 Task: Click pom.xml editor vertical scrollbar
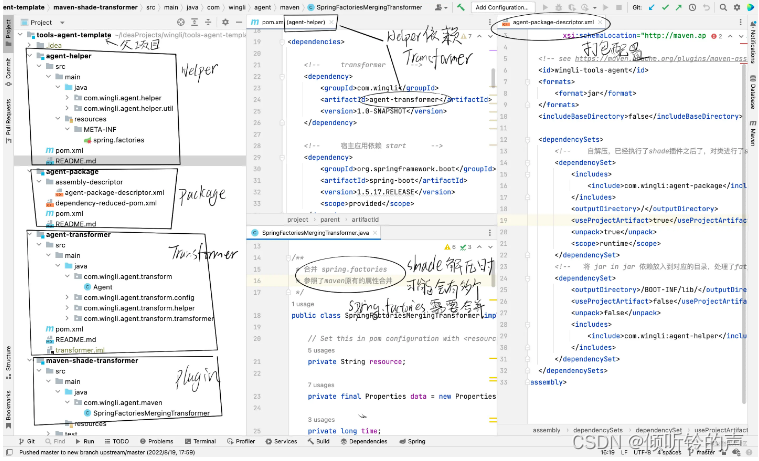[x=493, y=77]
